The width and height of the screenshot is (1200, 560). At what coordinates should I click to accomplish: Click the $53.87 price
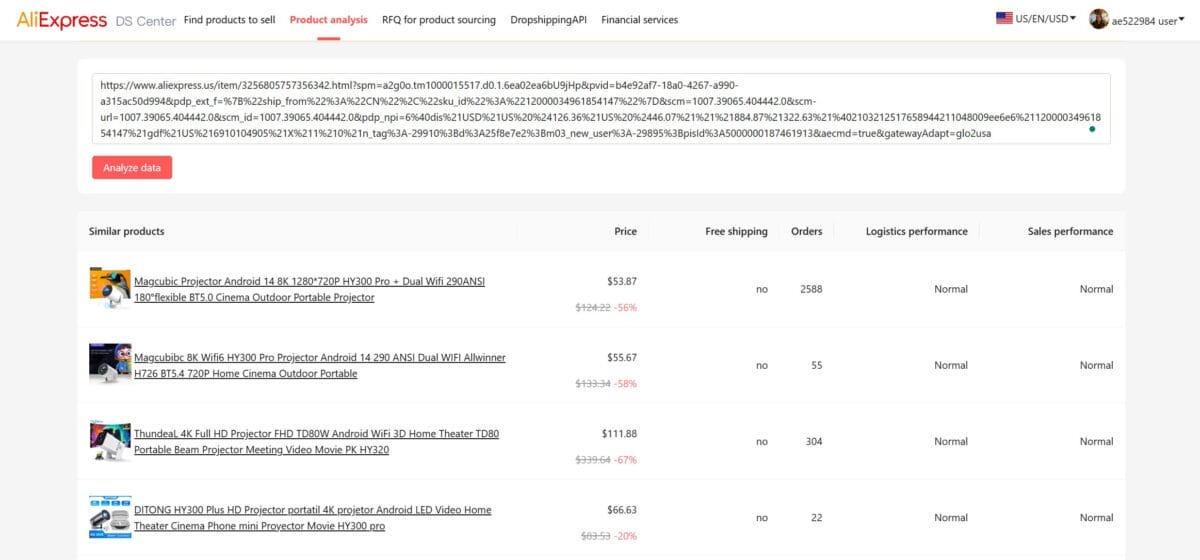pos(622,281)
